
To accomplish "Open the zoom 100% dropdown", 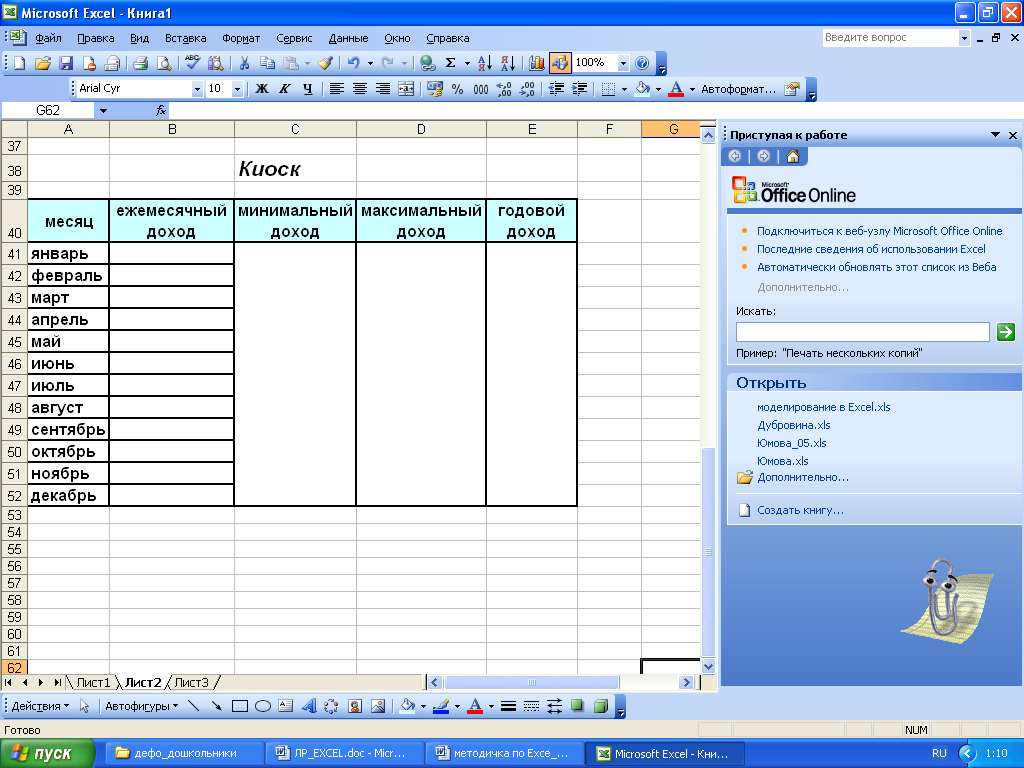I will tap(623, 63).
